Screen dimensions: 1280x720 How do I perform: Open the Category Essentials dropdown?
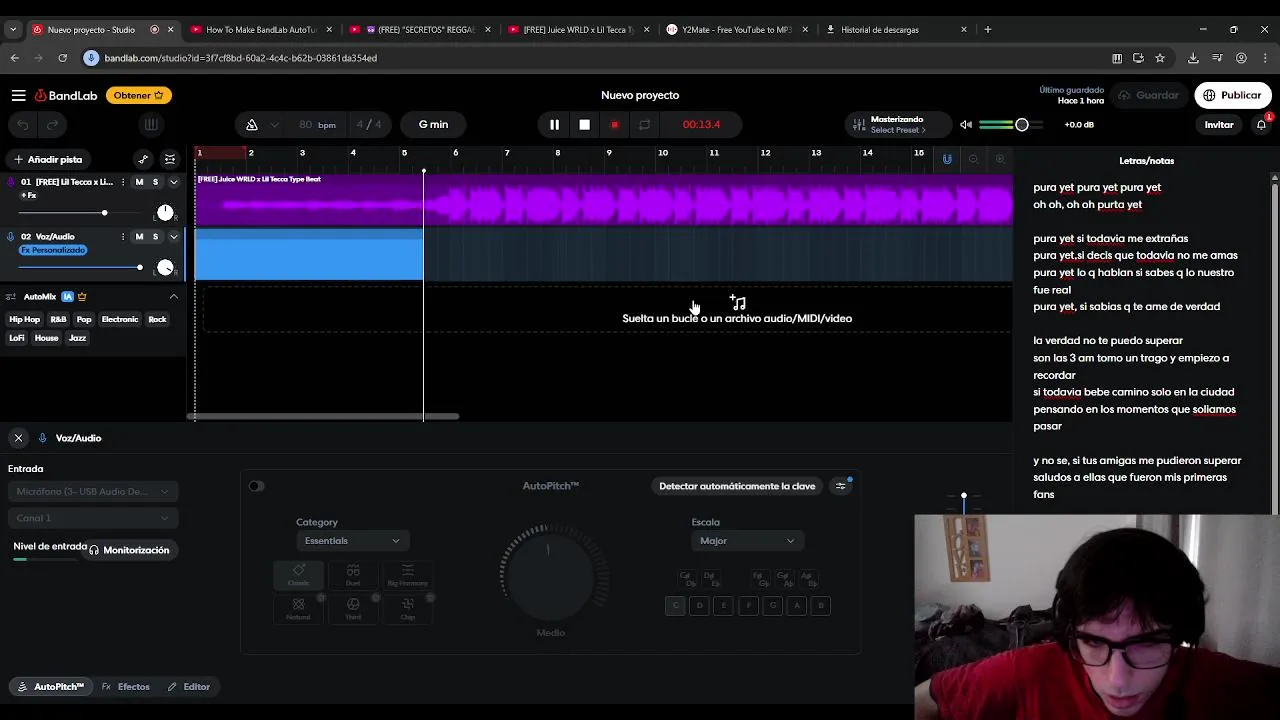pos(351,541)
